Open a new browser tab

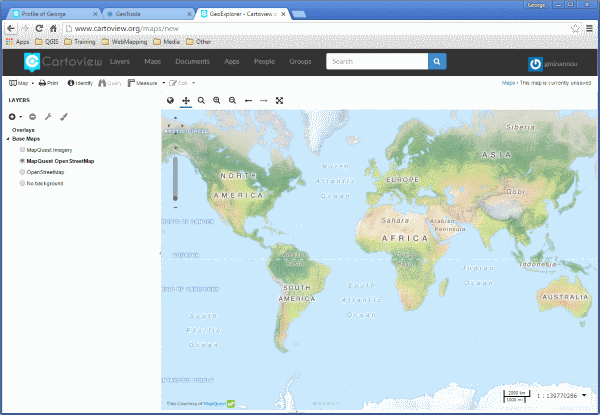[299, 14]
